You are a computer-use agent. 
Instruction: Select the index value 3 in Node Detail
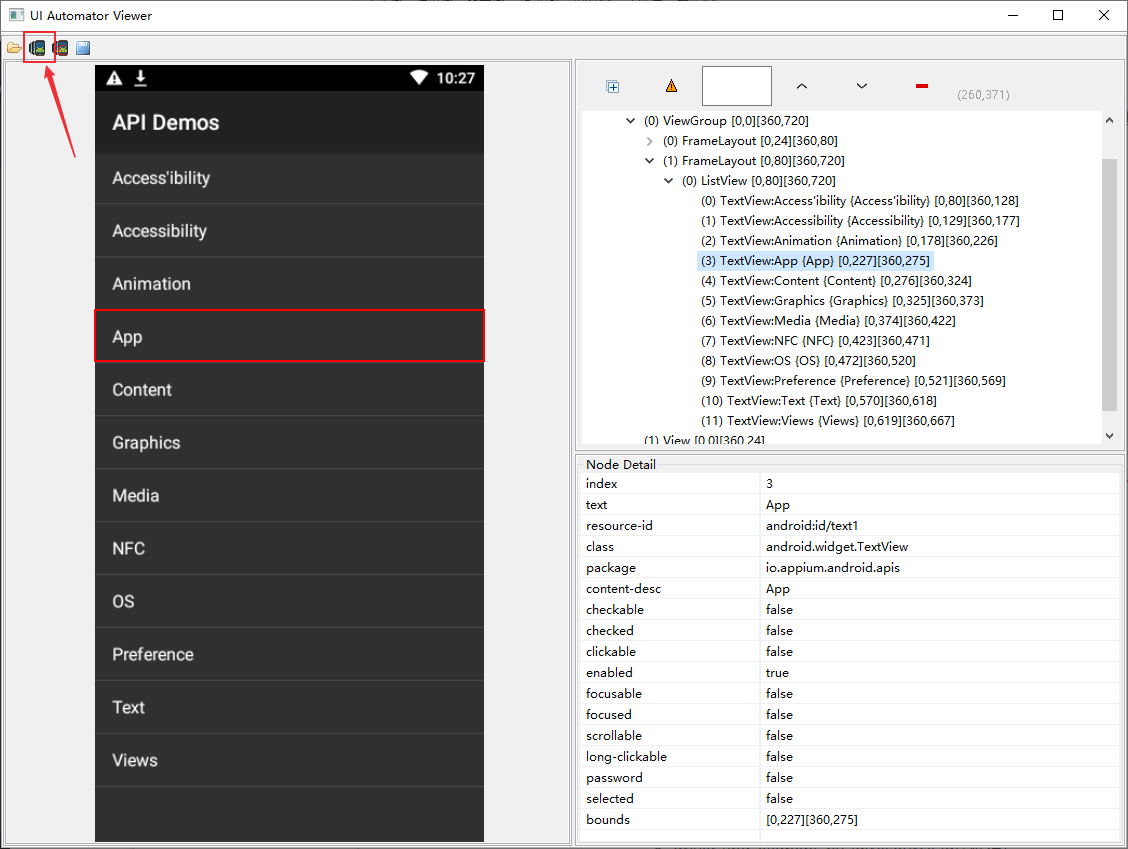pyautogui.click(x=769, y=483)
